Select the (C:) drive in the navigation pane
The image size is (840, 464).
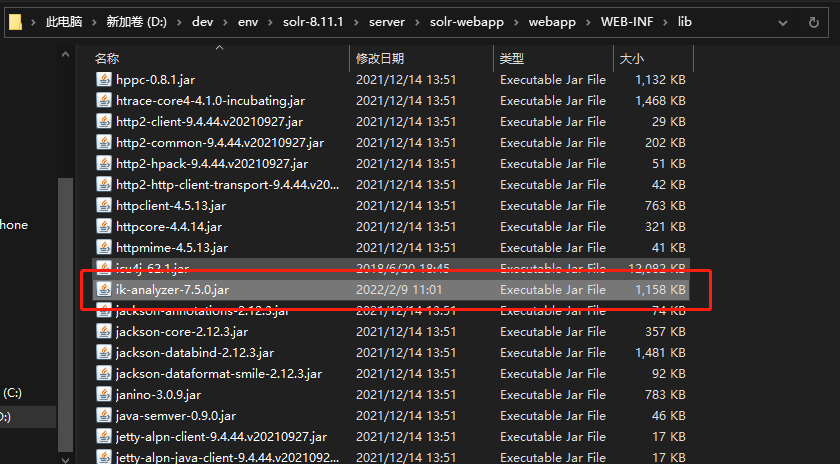[x=12, y=393]
